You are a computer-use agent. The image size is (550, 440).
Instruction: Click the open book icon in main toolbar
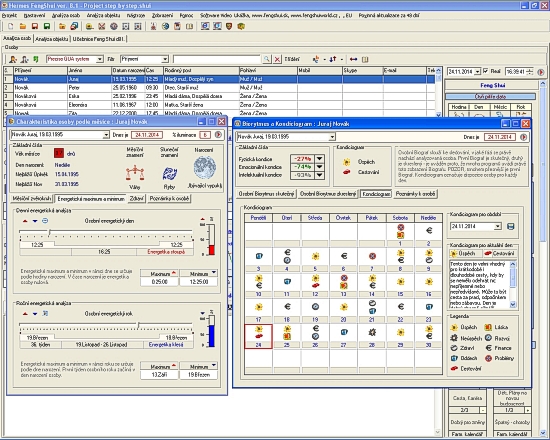[x=189, y=26]
